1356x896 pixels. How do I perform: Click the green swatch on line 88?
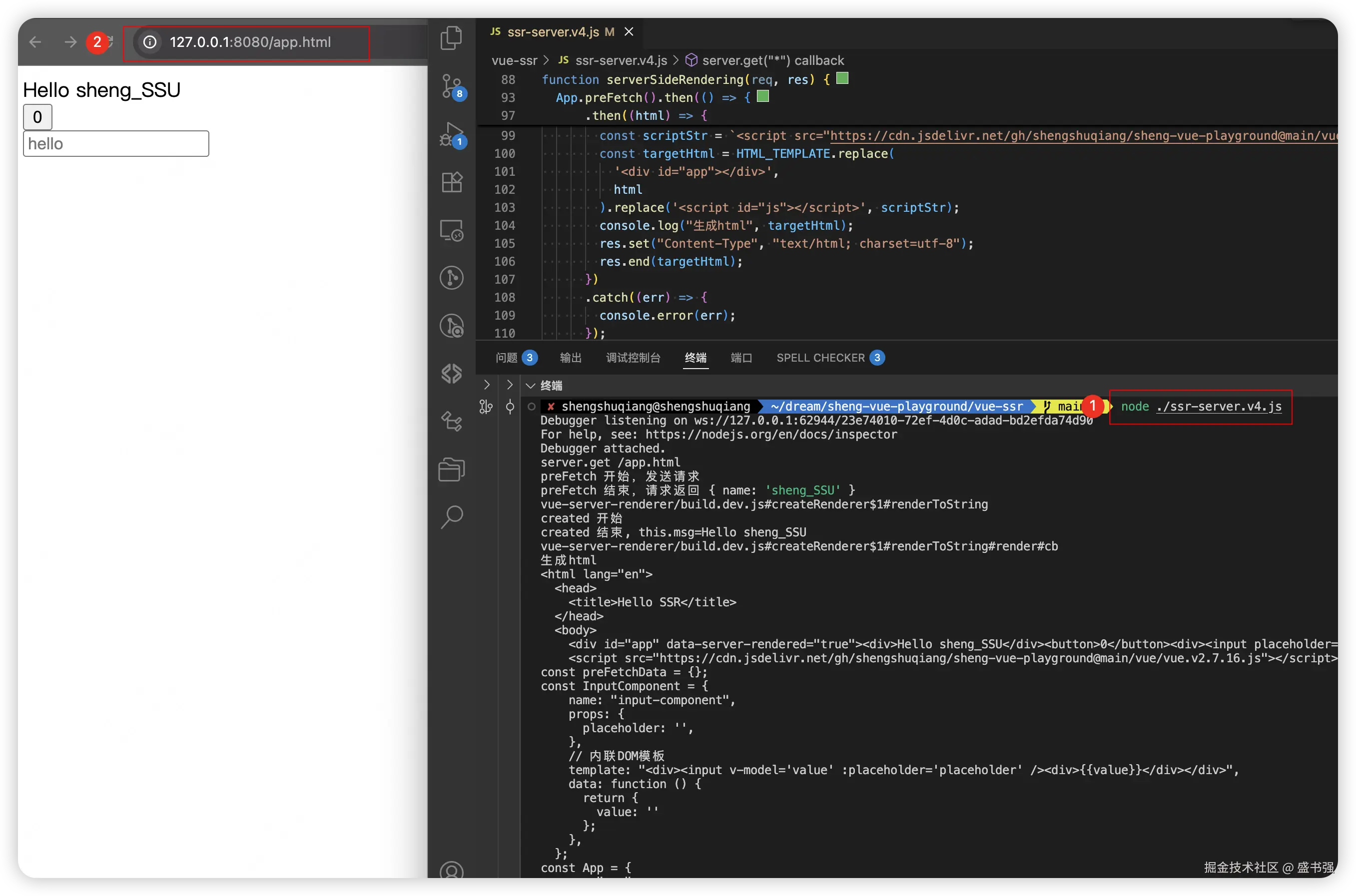click(x=842, y=78)
